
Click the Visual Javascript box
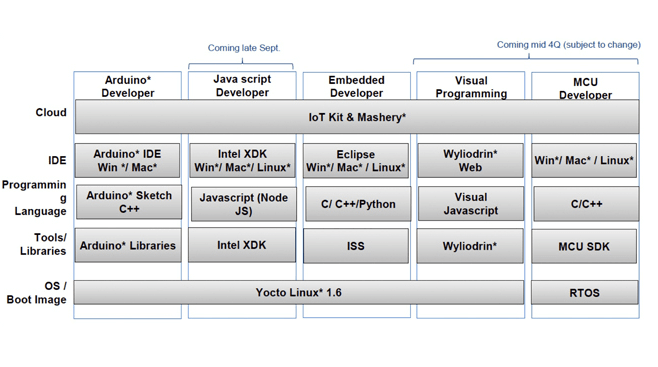point(471,203)
